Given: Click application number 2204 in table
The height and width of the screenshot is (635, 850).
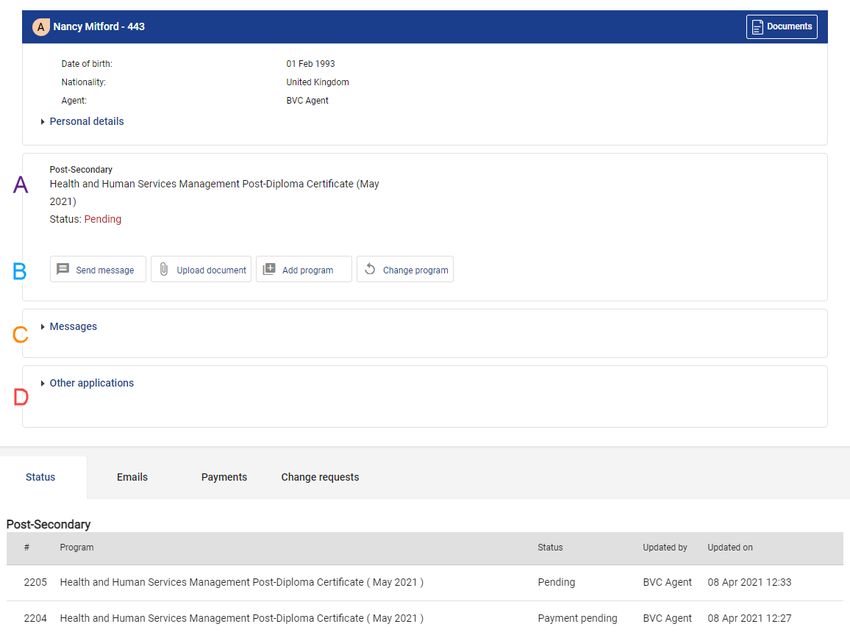Looking at the screenshot, I should click(35, 618).
